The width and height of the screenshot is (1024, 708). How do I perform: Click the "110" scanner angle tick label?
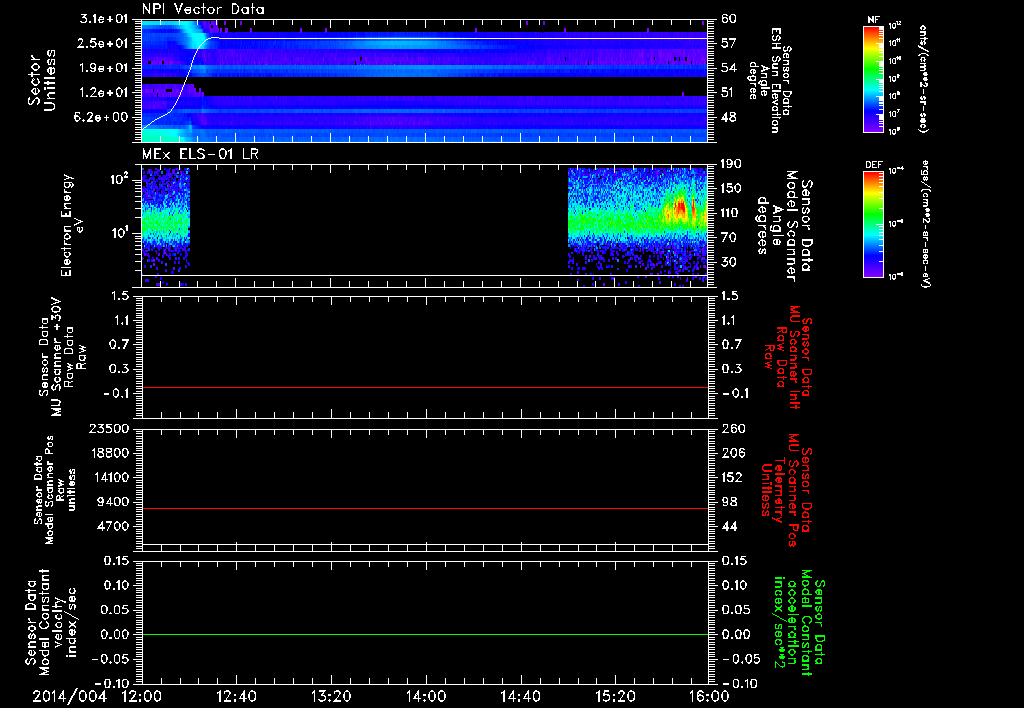coord(731,213)
